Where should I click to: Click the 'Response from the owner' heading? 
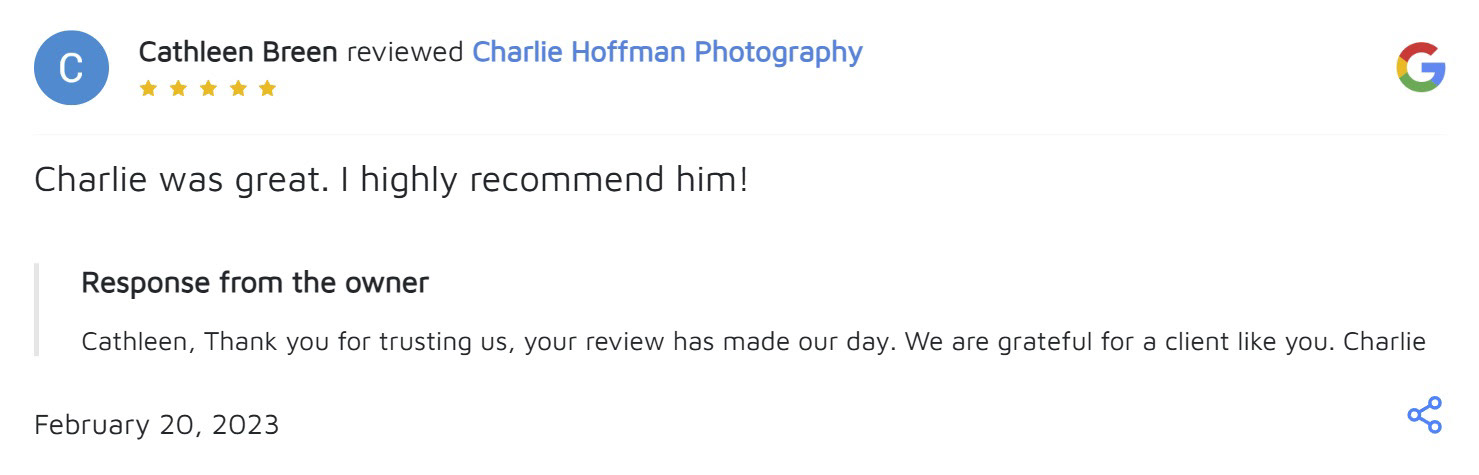coord(255,283)
